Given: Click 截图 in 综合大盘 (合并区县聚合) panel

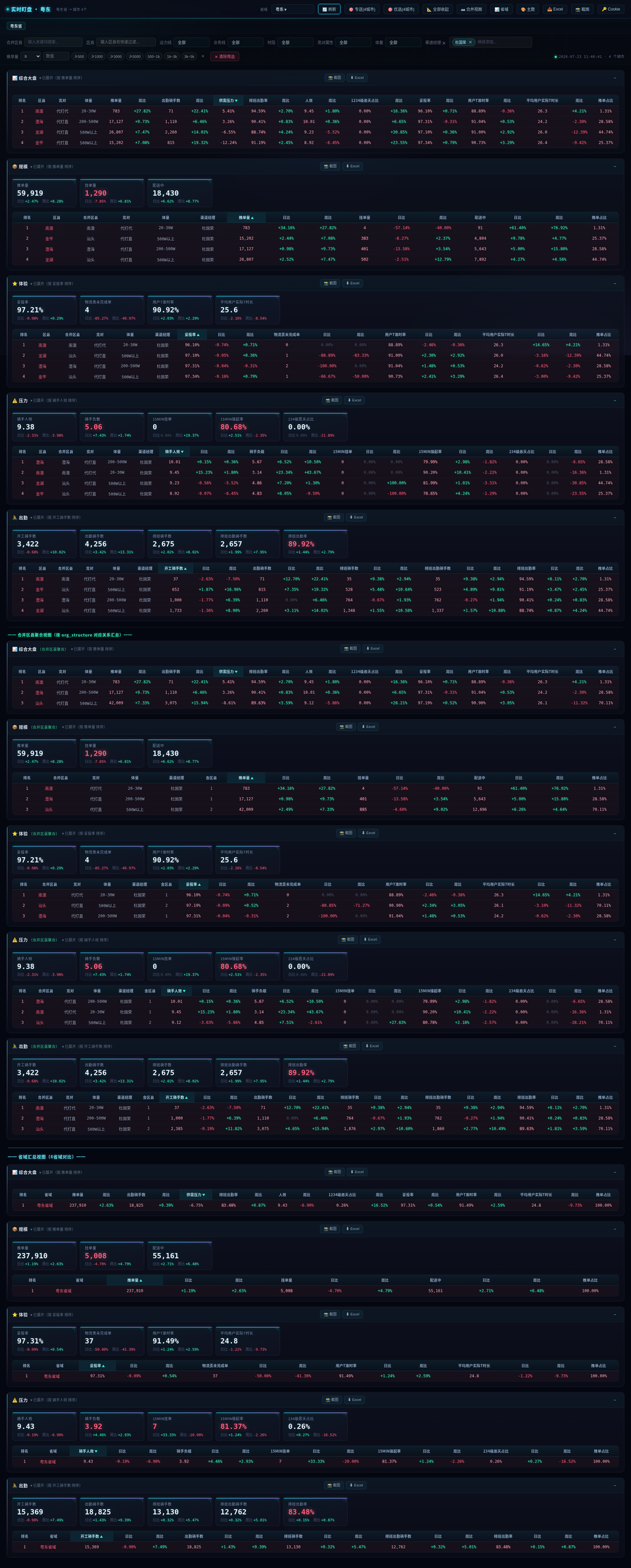Looking at the screenshot, I should pyautogui.click(x=351, y=649).
